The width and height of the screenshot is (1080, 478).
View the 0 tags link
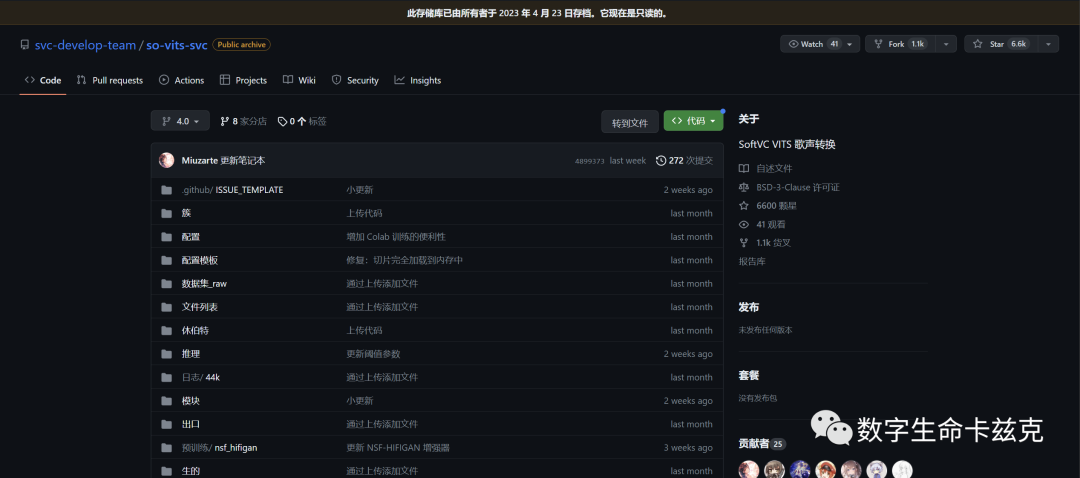tap(302, 121)
